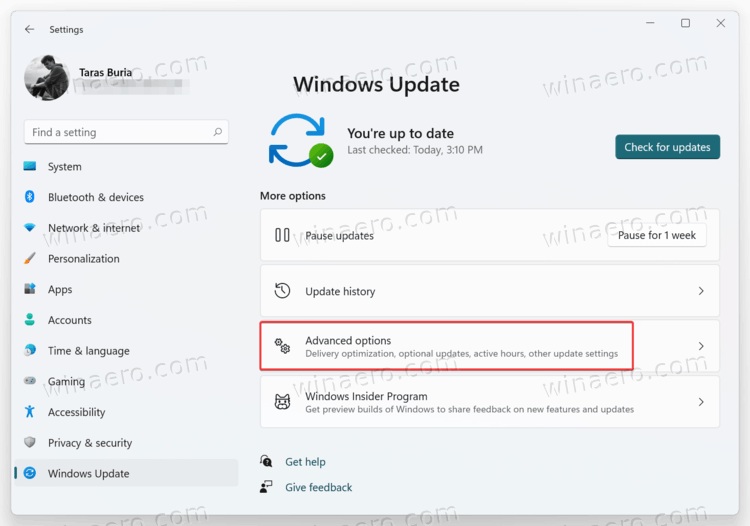The image size is (750, 526).
Task: Open Bluetooth & devices settings
Action: [x=96, y=197]
